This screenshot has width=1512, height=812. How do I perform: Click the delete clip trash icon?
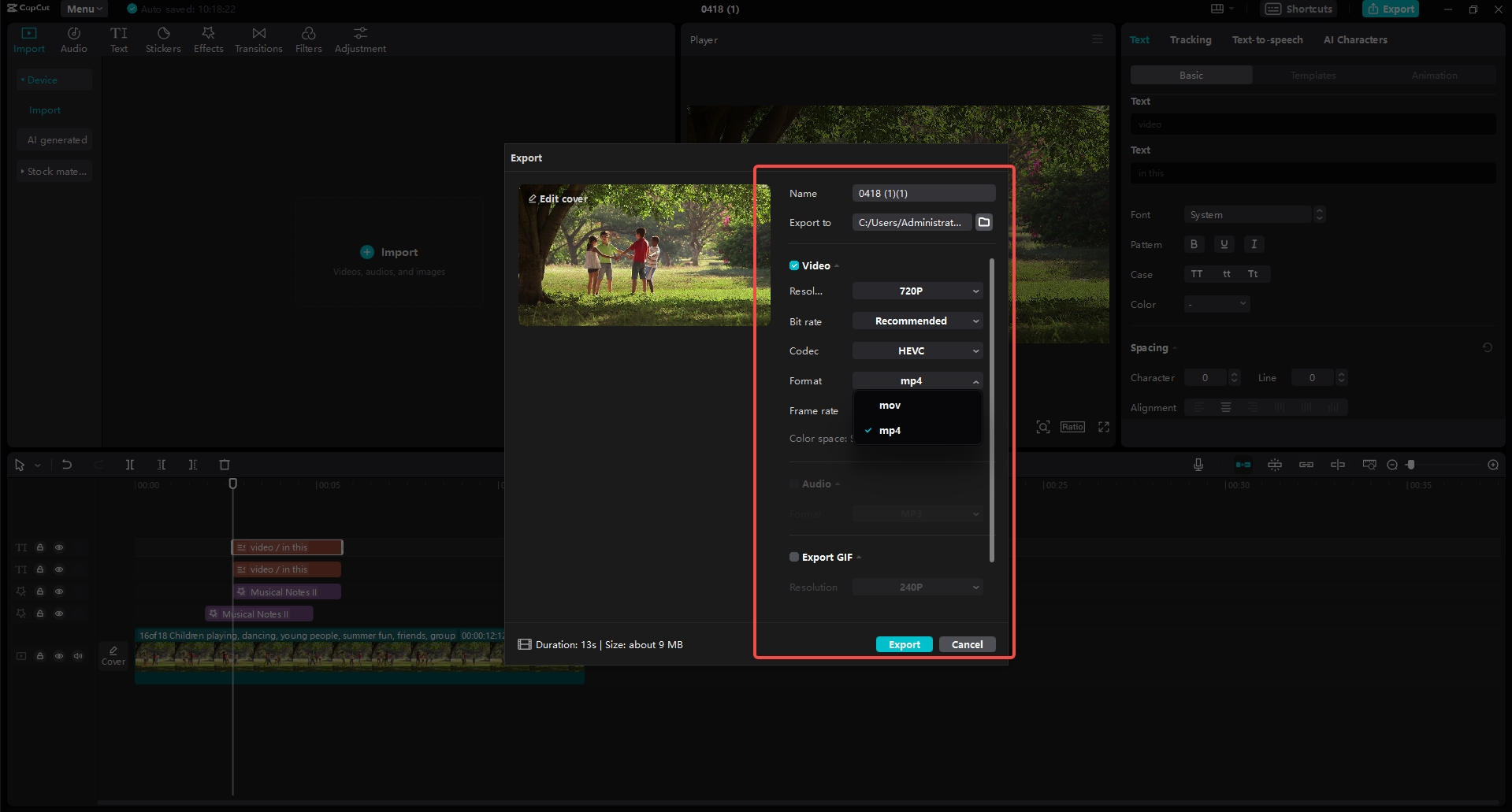click(x=225, y=465)
